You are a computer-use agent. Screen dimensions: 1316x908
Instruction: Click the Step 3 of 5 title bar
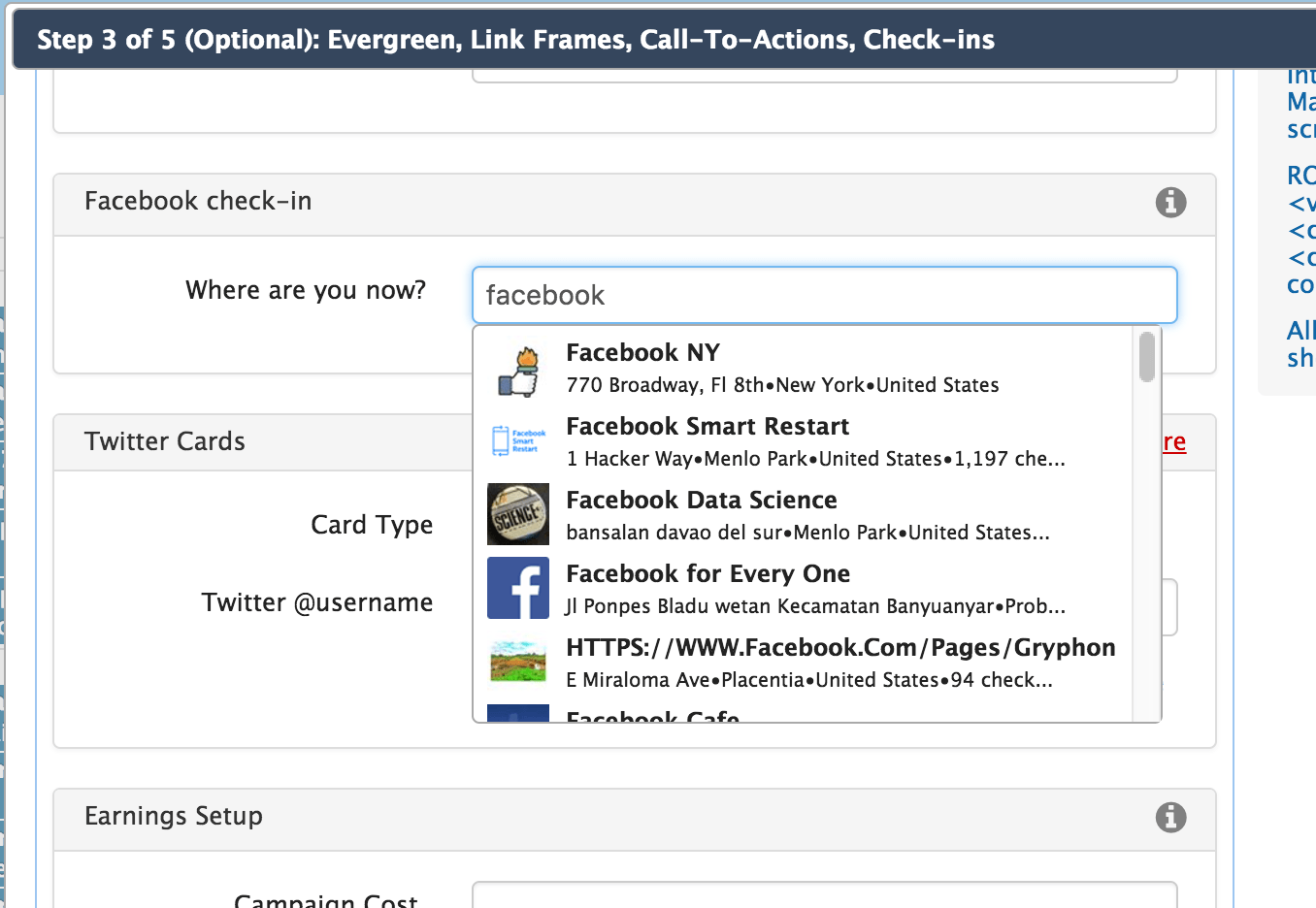point(664,40)
